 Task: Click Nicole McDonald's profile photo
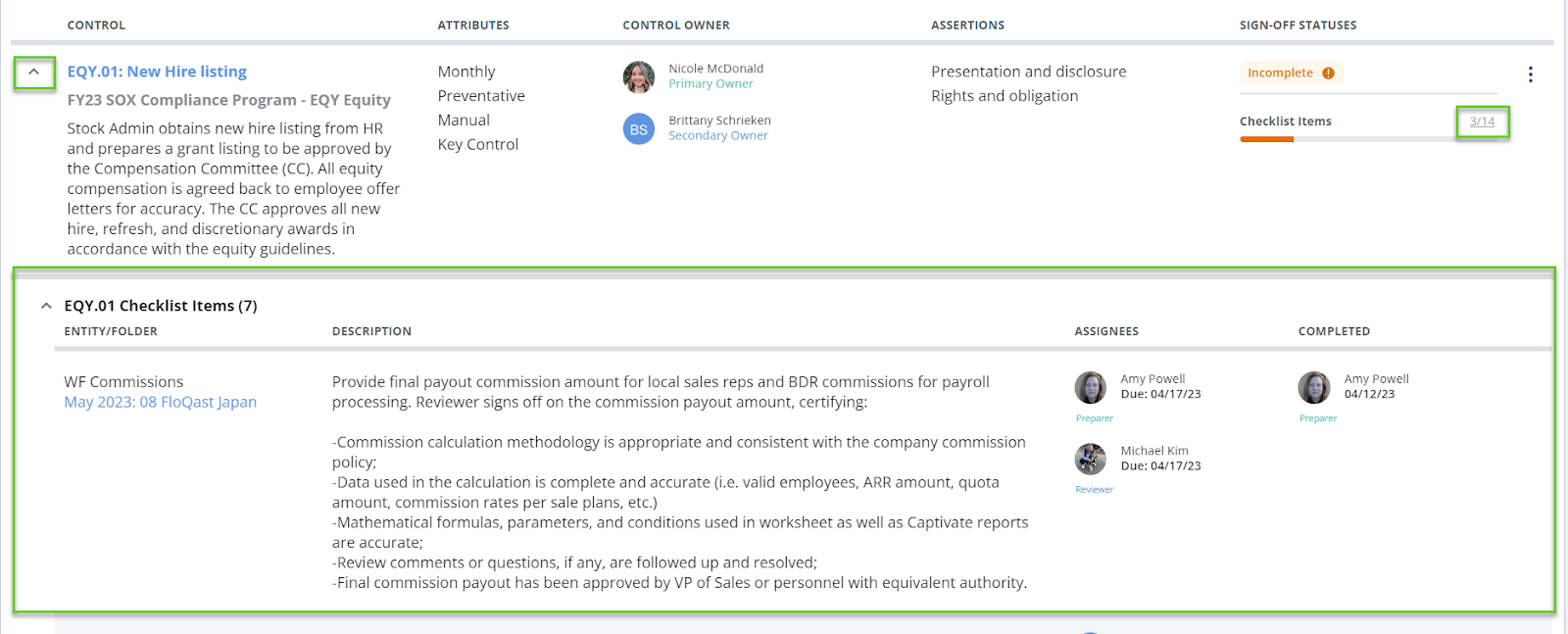tap(639, 76)
